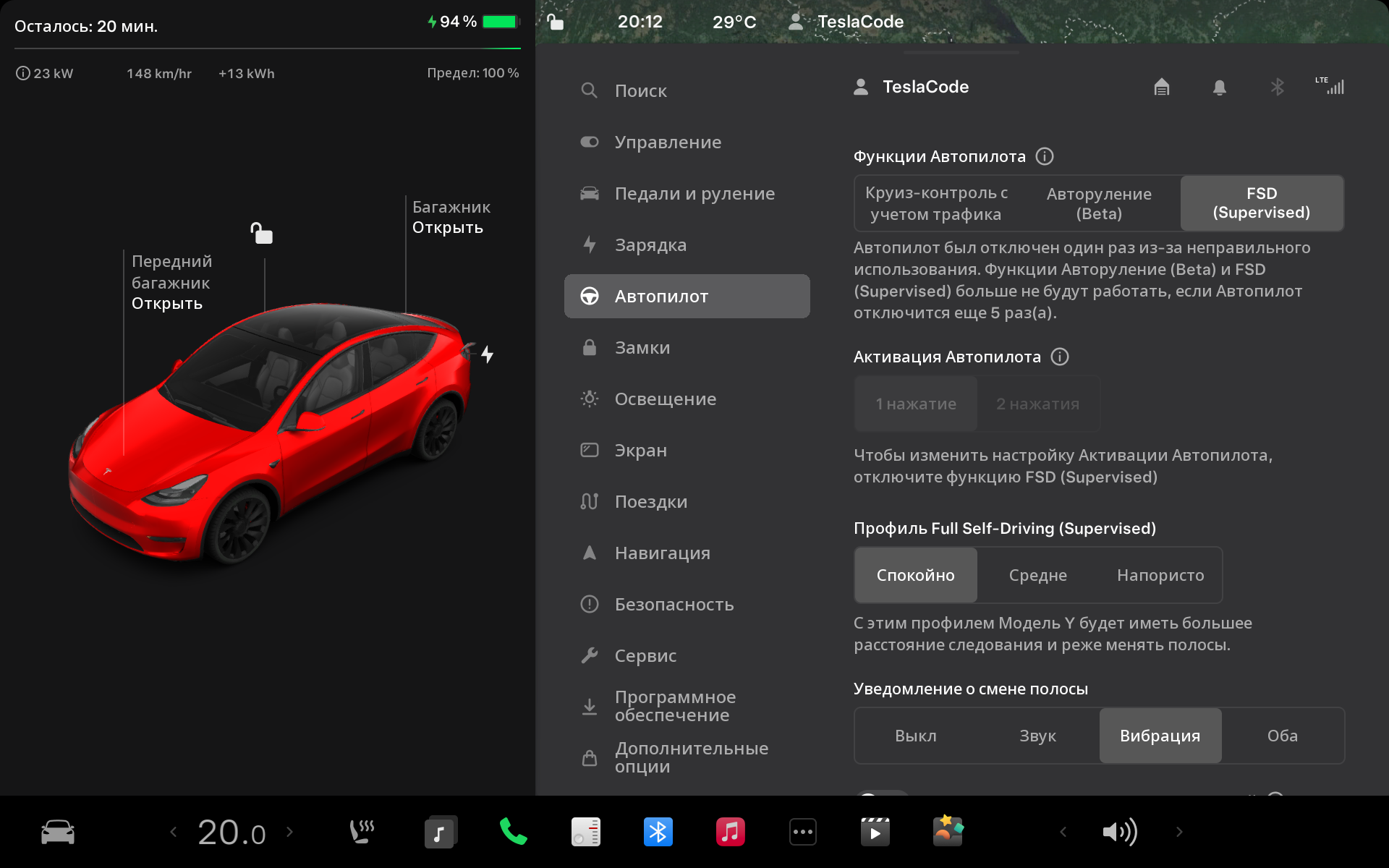The width and height of the screenshot is (1389, 868).
Task: Tap the Предел: 100 % charge limit
Action: (473, 73)
